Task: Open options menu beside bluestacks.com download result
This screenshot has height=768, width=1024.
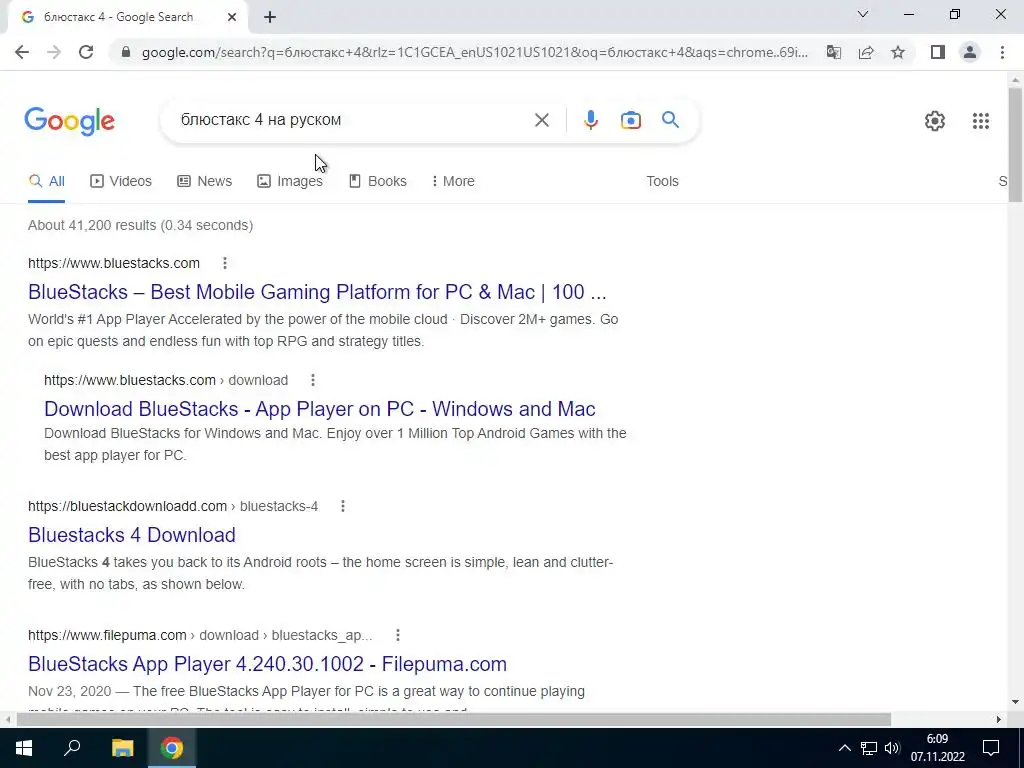Action: [x=313, y=380]
